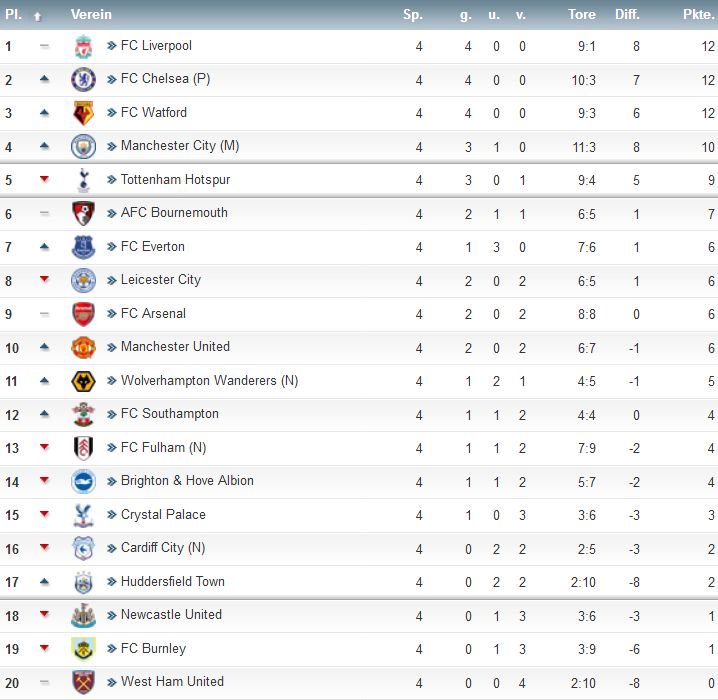Viewport: 718px width, 700px height.
Task: Open the Manchester United team link
Action: click(x=175, y=347)
